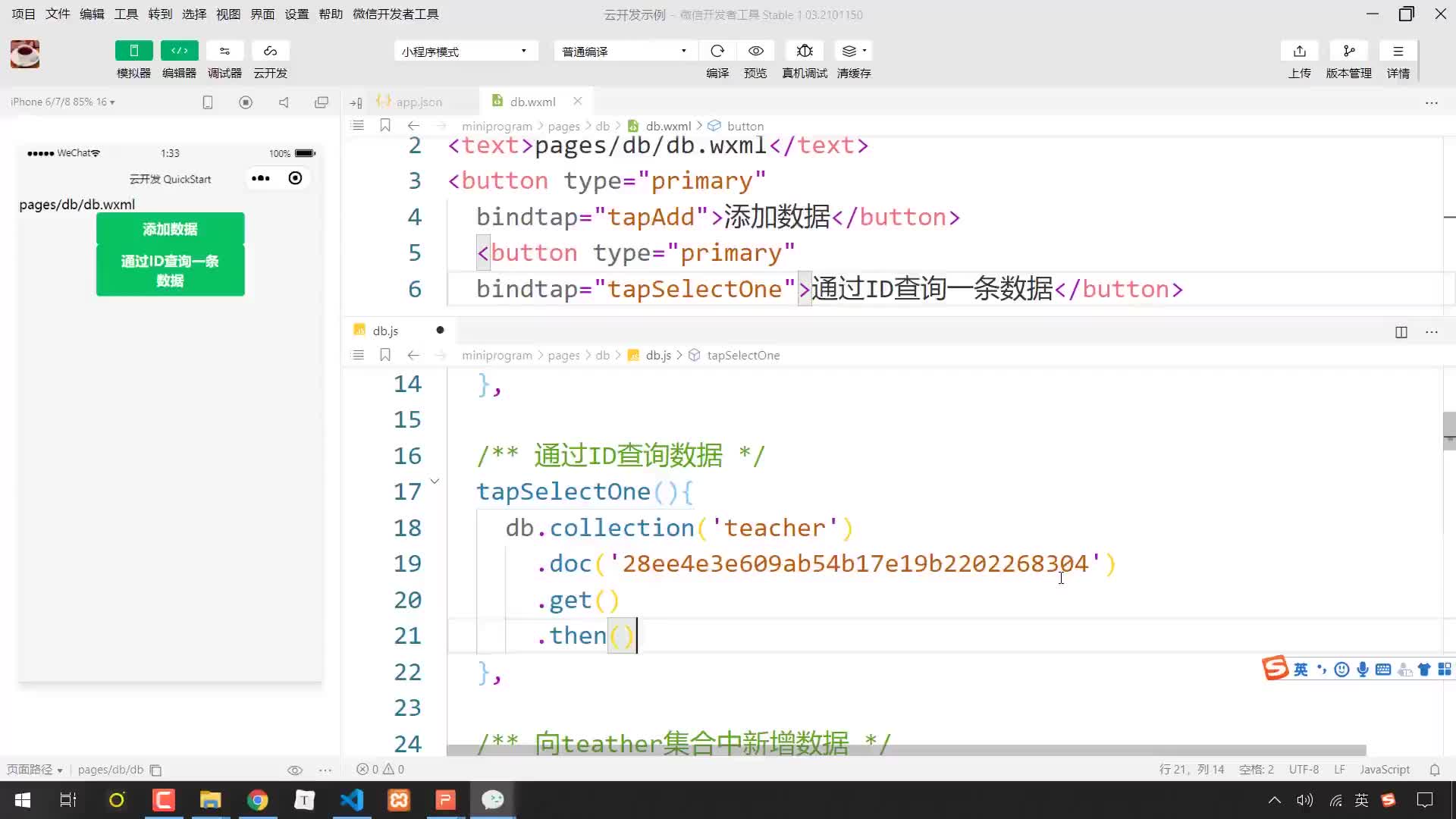Open the clear cache menu (清缓存)

(x=854, y=51)
